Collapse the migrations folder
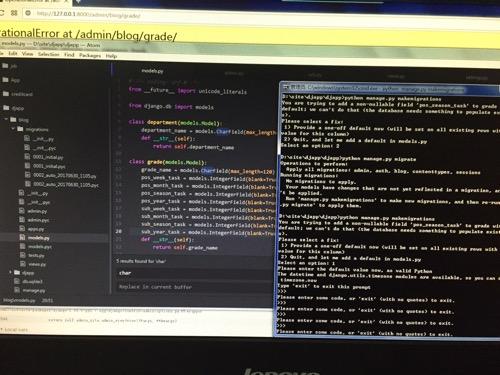The height and width of the screenshot is (375, 500). click(13, 129)
